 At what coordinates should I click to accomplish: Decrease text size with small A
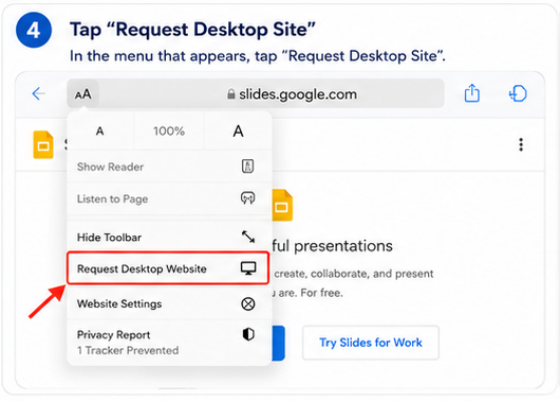click(100, 131)
